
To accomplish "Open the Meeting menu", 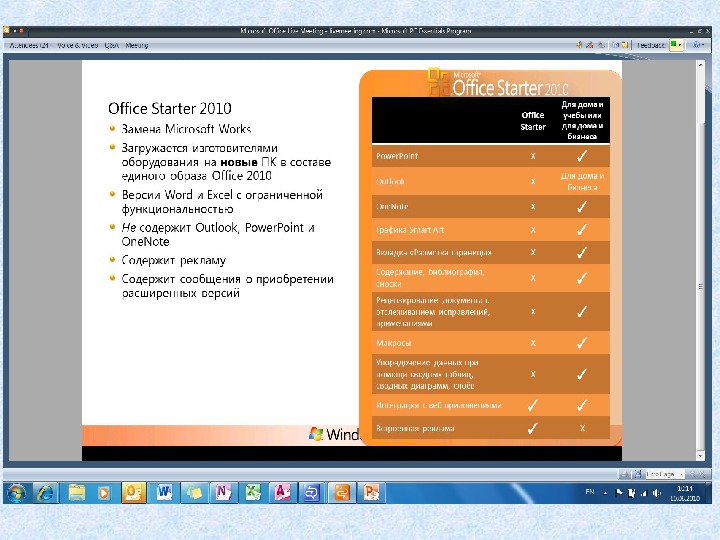I will tap(137, 45).
